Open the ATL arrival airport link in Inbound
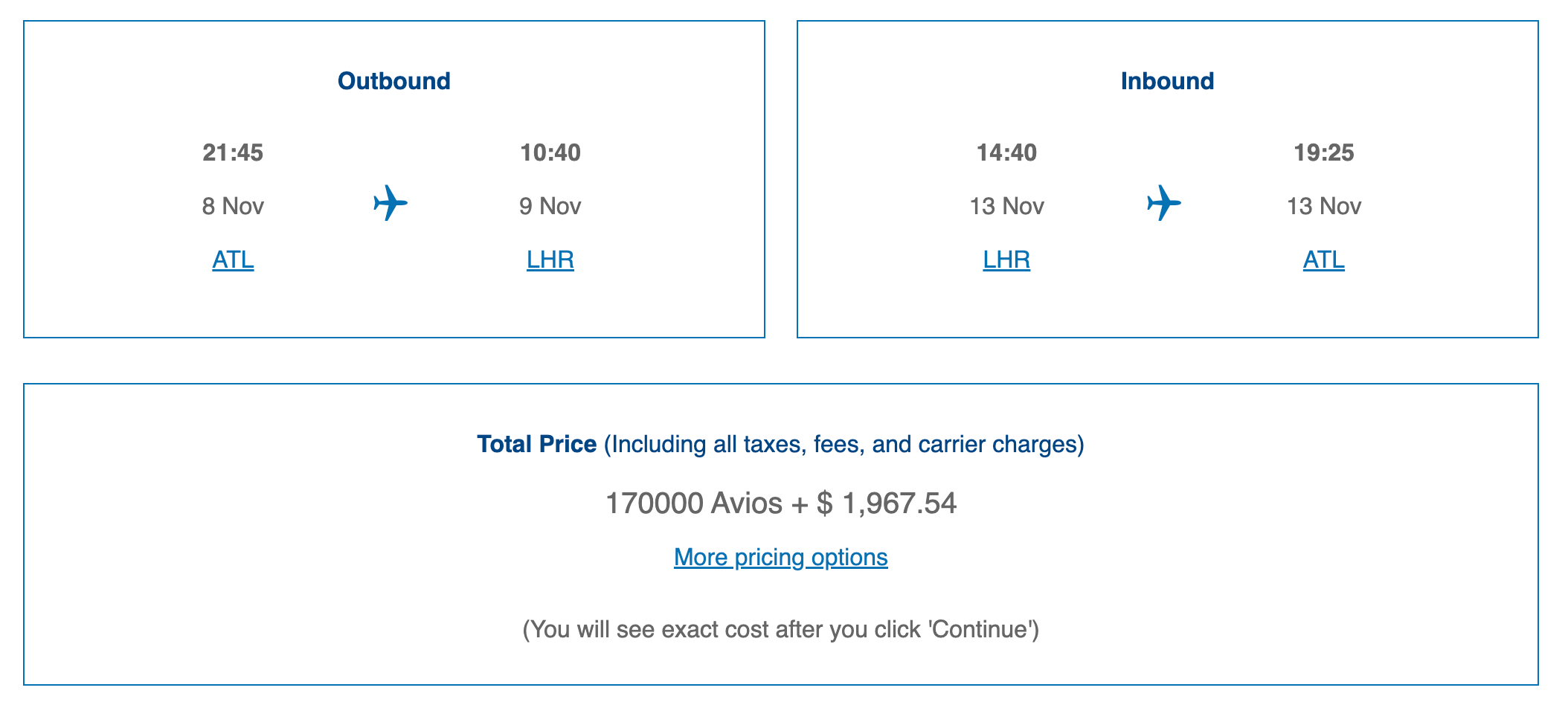Viewport: 1568px width, 705px height. [x=1324, y=260]
